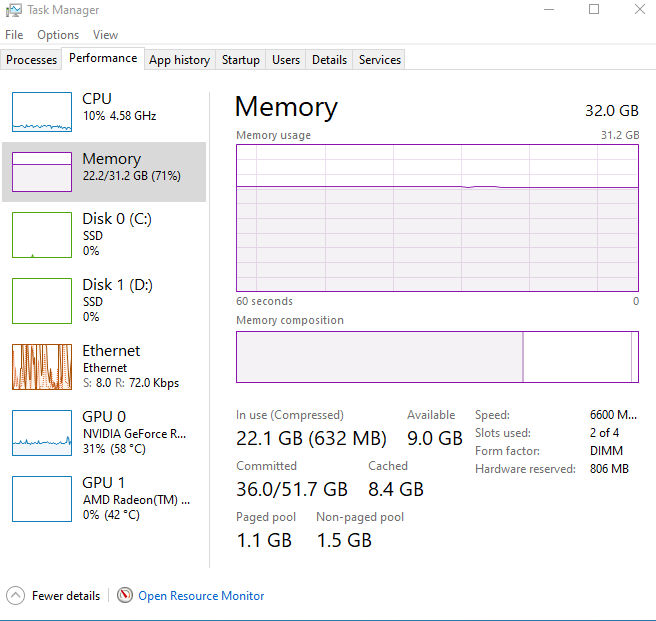The image size is (656, 621).
Task: Select the Memory usage thumbnail in sidebar
Action: click(x=42, y=172)
